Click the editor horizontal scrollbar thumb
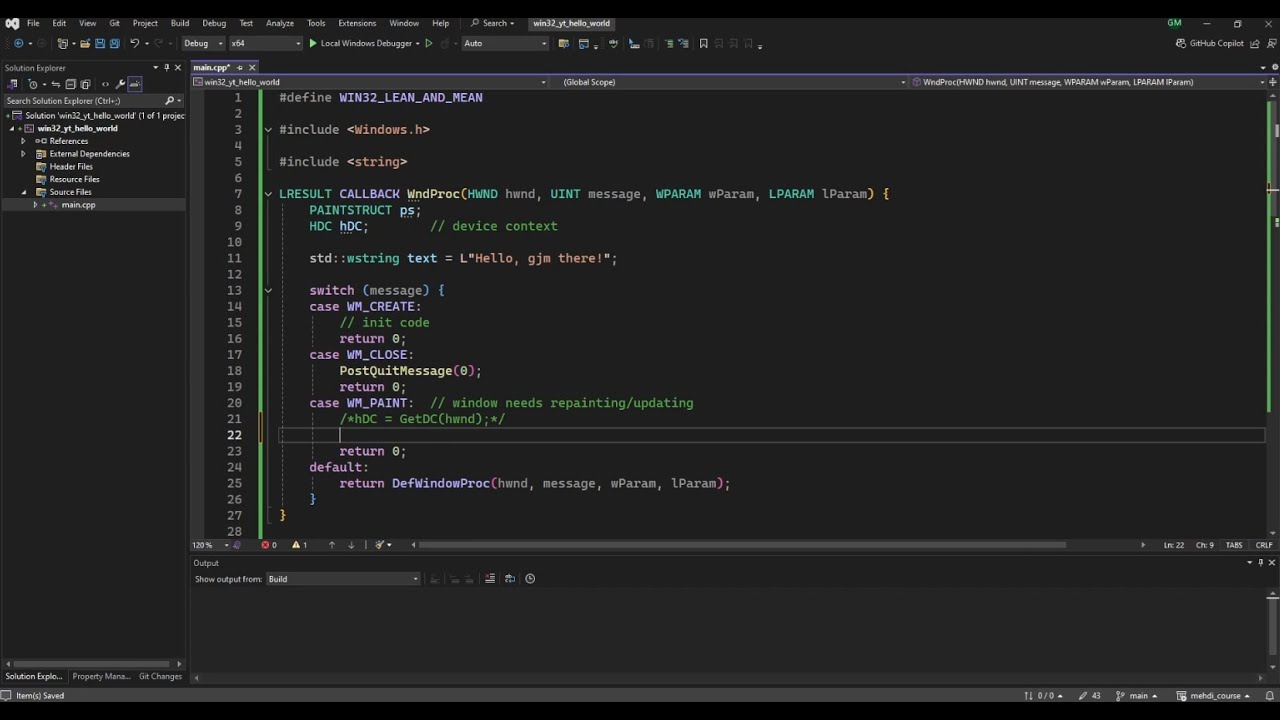Viewport: 1280px width, 720px height. pos(744,545)
